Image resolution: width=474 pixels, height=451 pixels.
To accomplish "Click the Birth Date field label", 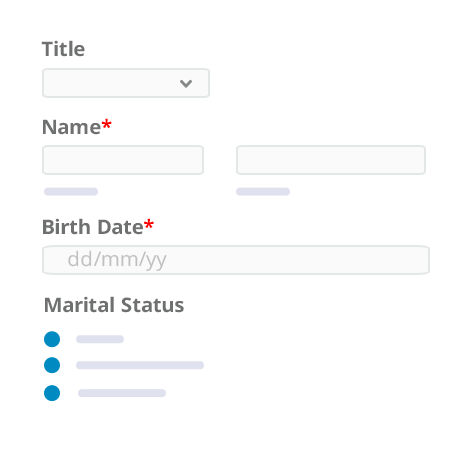I will click(x=93, y=227).
